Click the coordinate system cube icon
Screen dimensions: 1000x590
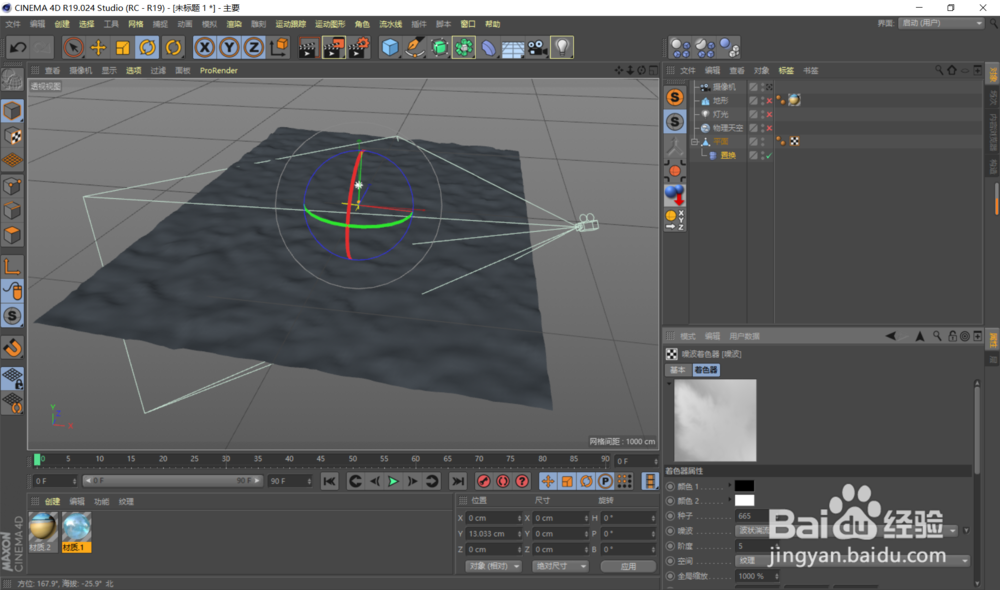tap(279, 47)
